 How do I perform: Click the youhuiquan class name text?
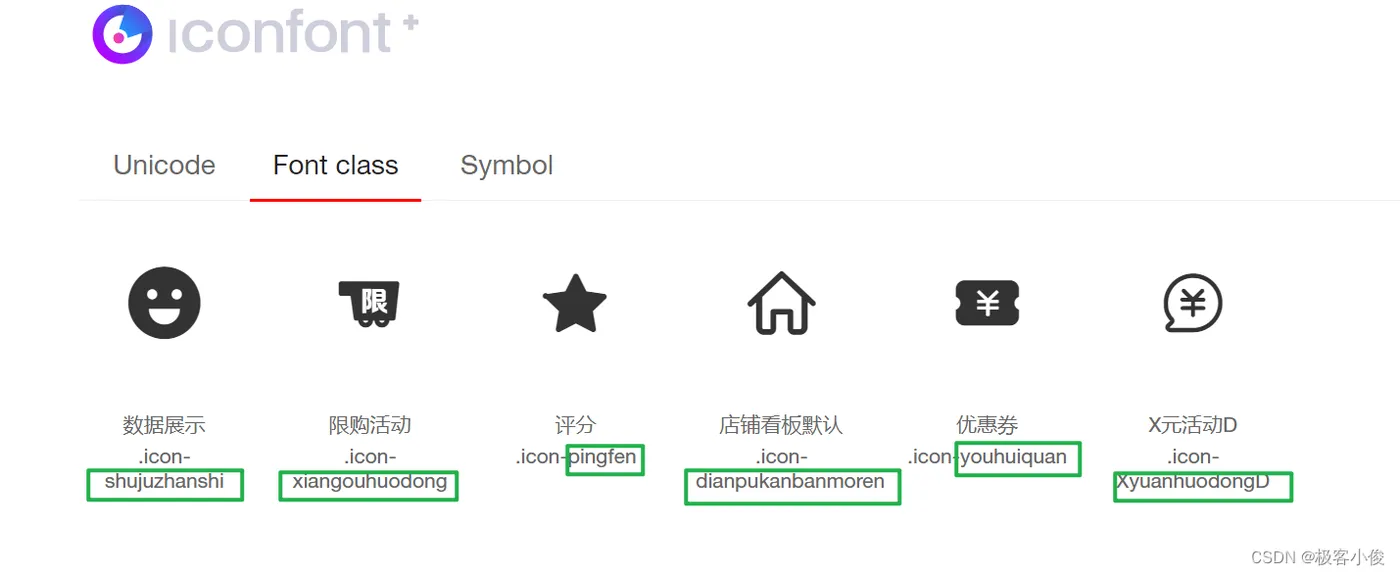tap(1014, 458)
